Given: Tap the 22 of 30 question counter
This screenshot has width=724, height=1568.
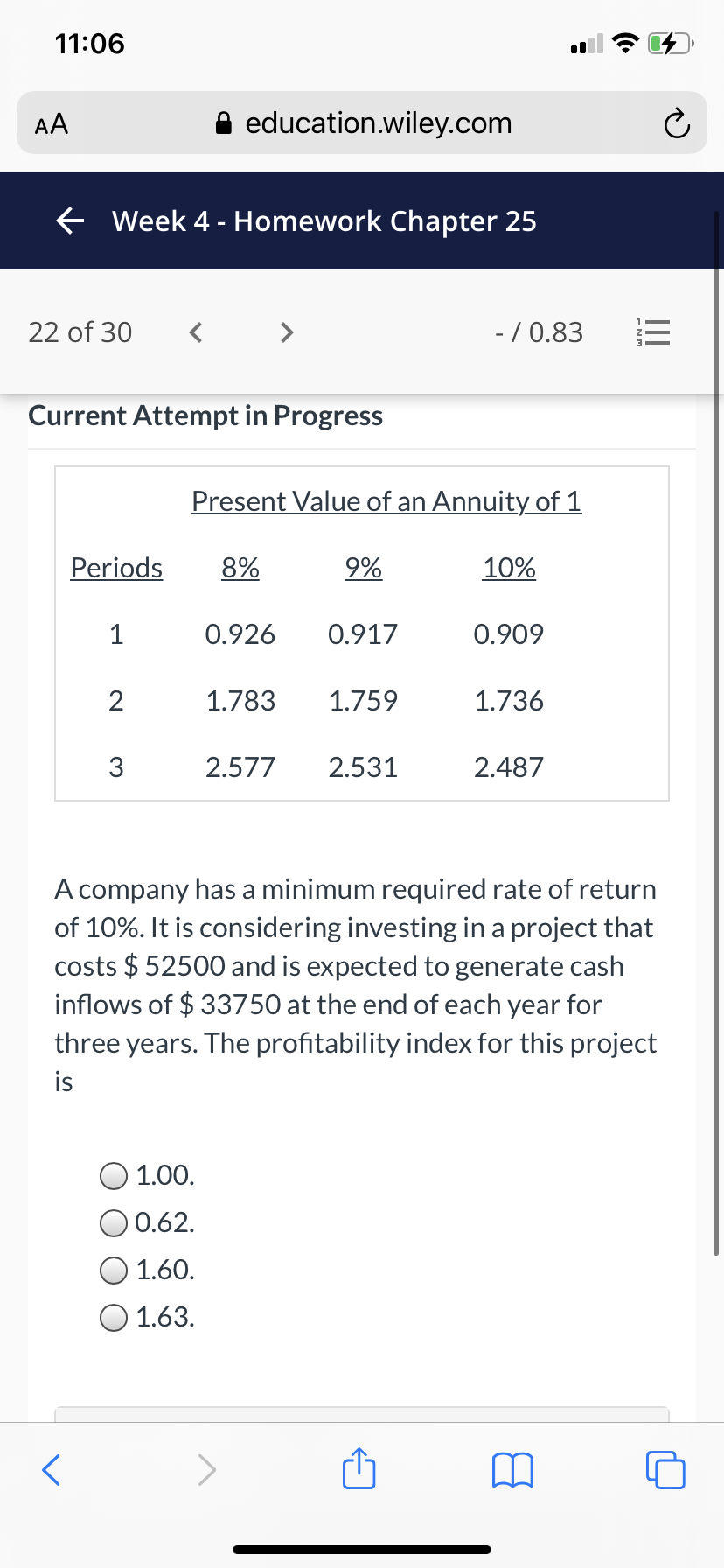Looking at the screenshot, I should [80, 332].
